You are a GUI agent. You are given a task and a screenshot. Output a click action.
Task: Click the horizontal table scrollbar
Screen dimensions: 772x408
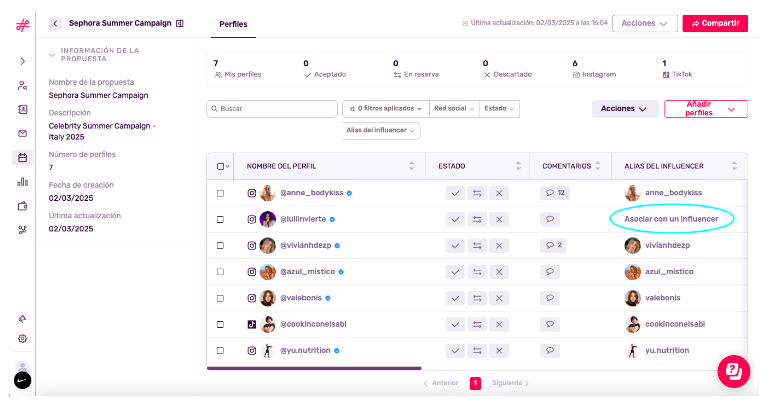point(314,368)
